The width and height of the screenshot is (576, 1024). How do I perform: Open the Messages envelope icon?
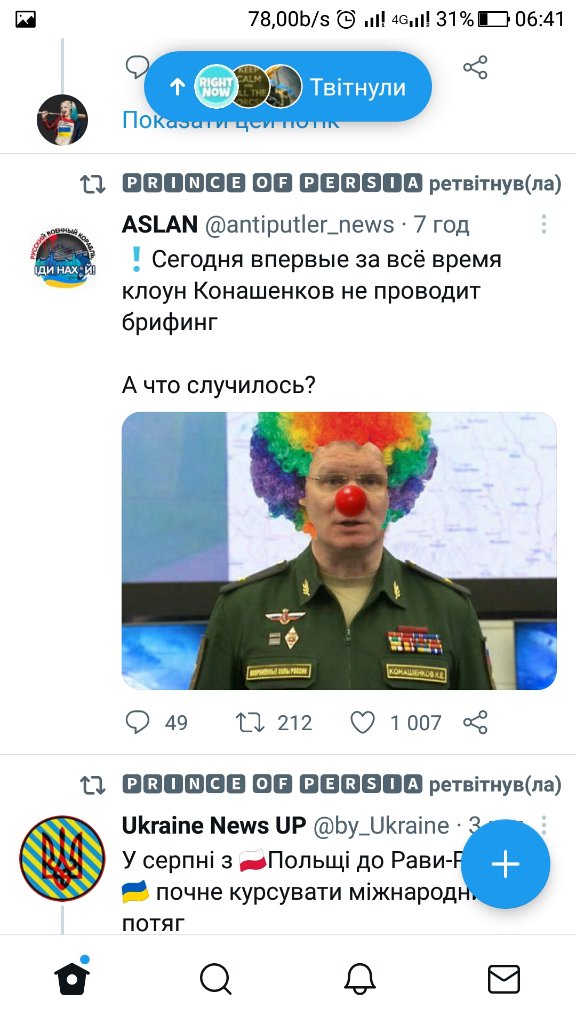tap(504, 980)
